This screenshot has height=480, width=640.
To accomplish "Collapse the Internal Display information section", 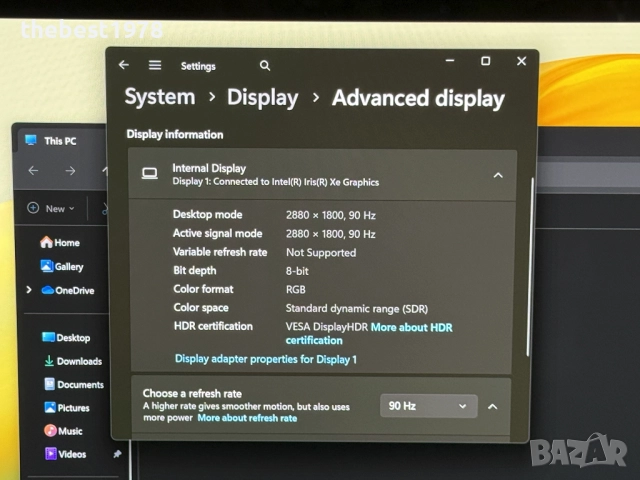I will click(x=498, y=175).
